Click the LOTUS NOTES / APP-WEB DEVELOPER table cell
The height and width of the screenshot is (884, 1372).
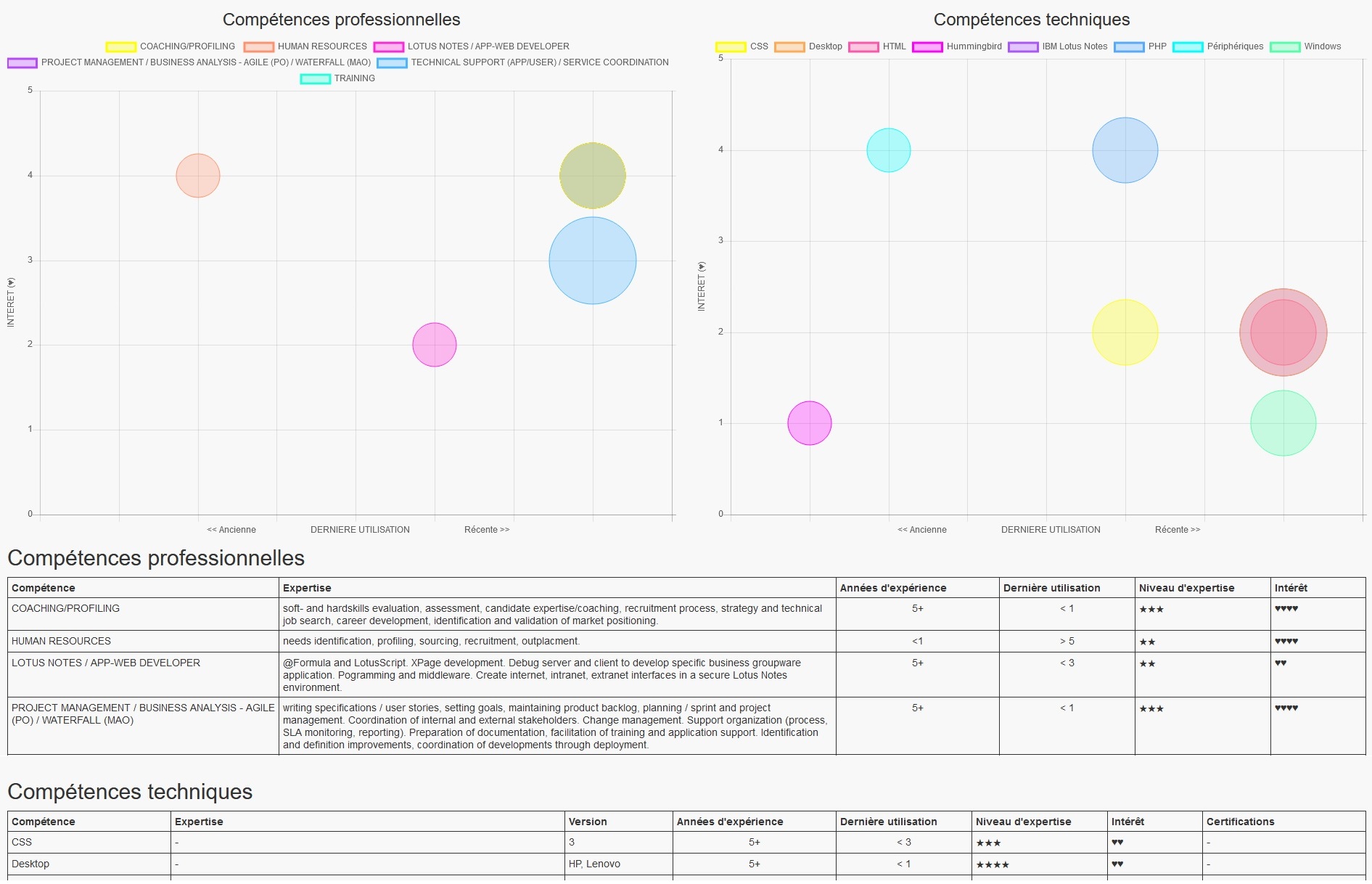[143, 675]
